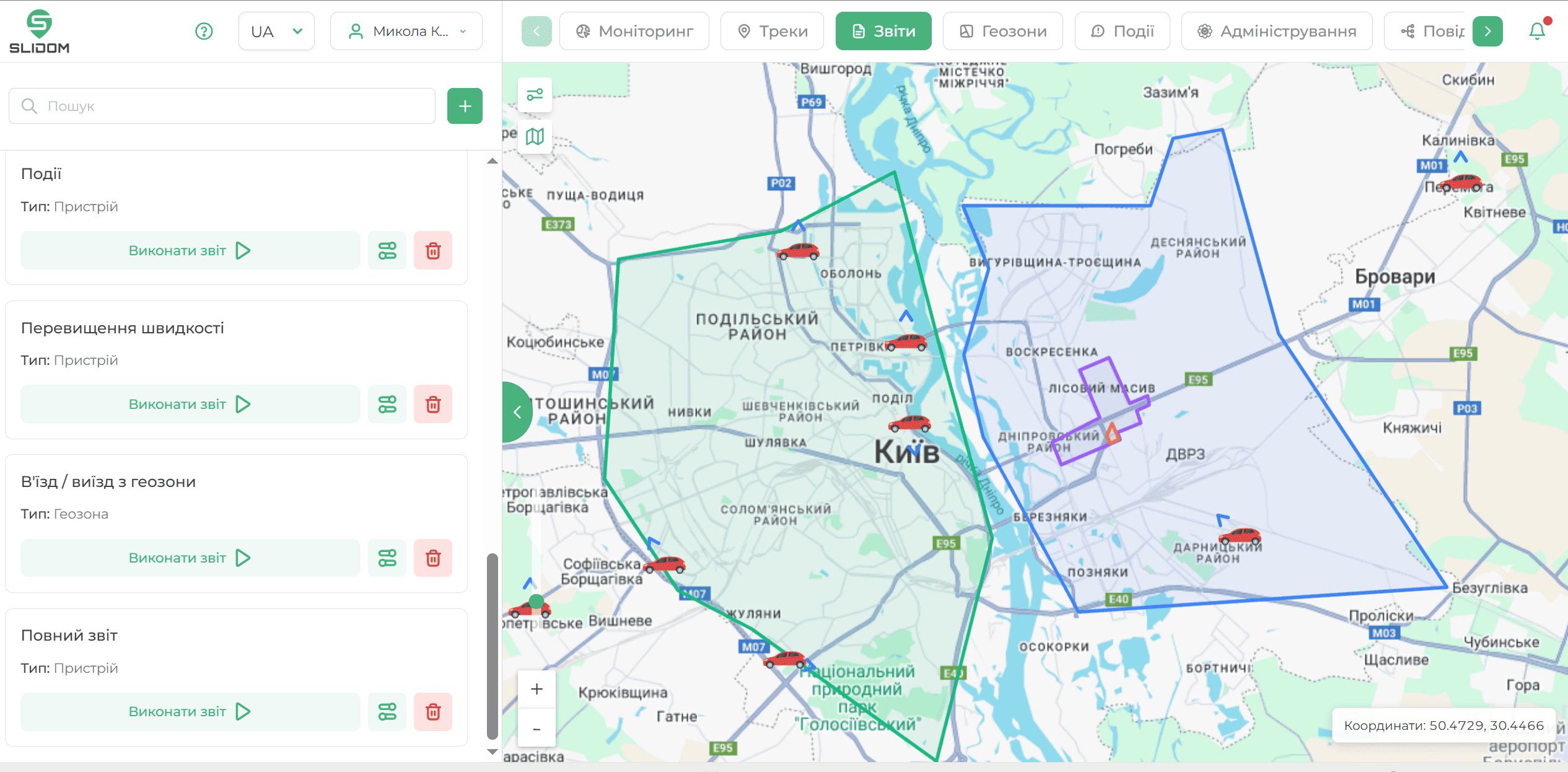Delete the Повний звіт report
1568x772 pixels.
433,711
